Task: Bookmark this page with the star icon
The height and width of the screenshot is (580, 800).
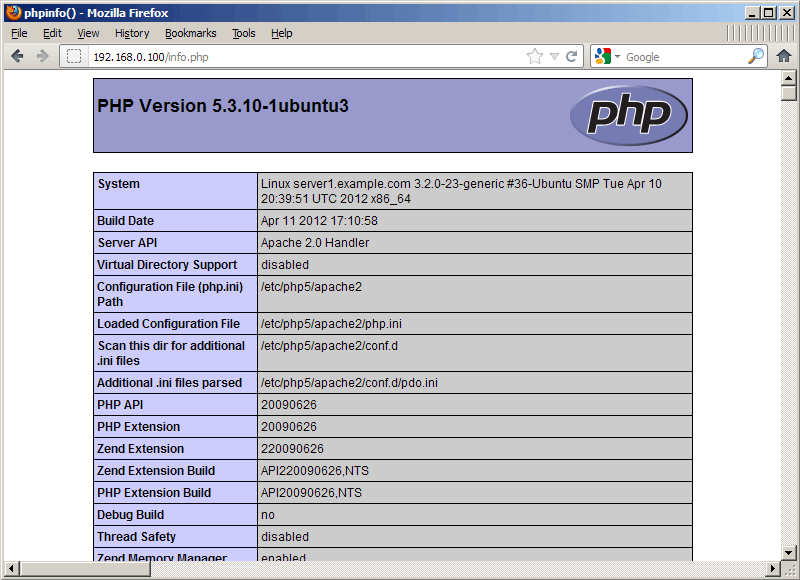Action: (535, 56)
